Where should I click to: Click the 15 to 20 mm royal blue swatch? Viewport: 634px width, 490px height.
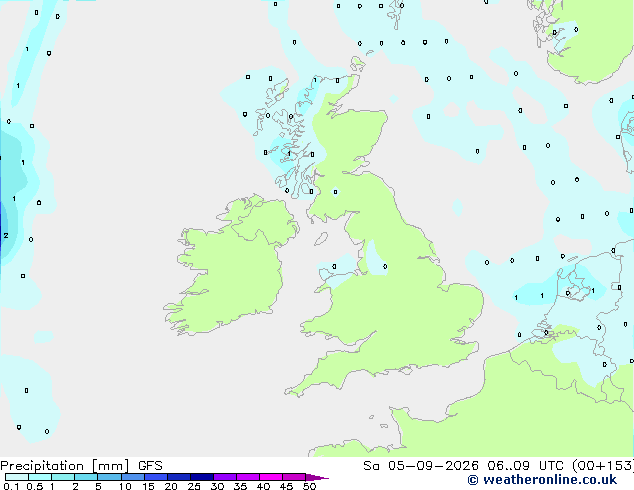(x=156, y=477)
